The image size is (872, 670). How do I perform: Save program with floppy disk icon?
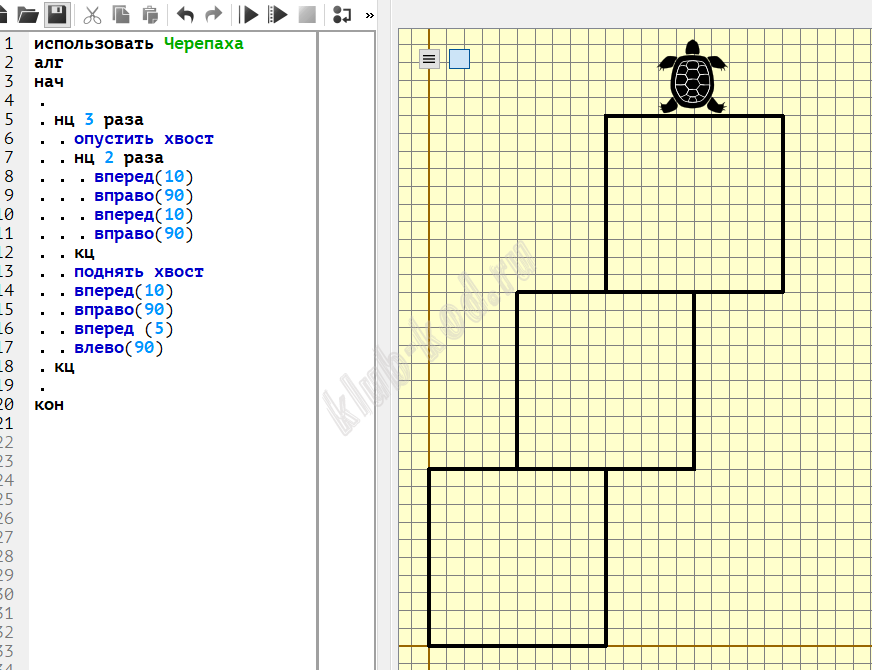[x=57, y=14]
